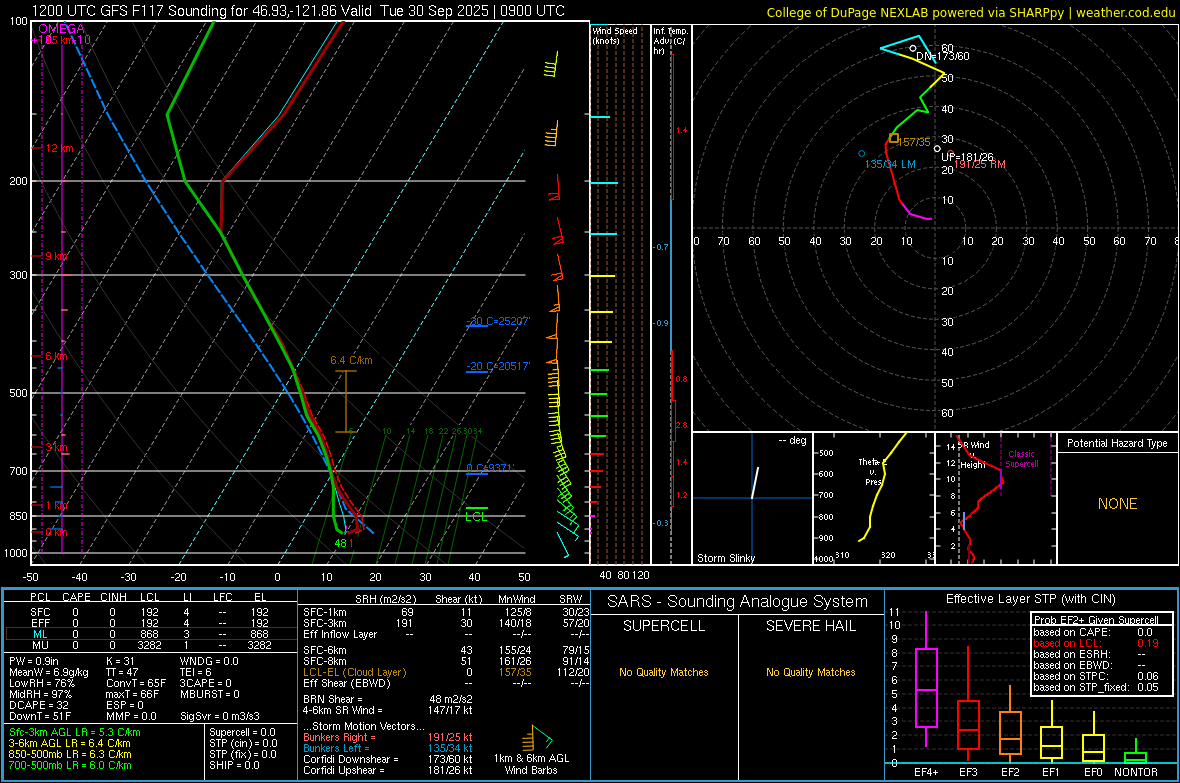Click the 'CINH' column header

click(x=113, y=597)
